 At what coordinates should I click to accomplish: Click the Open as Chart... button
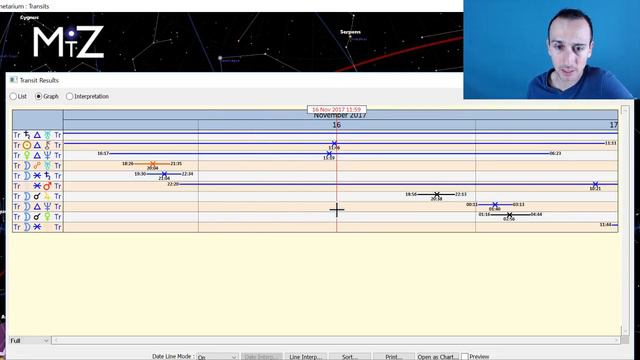coord(438,357)
